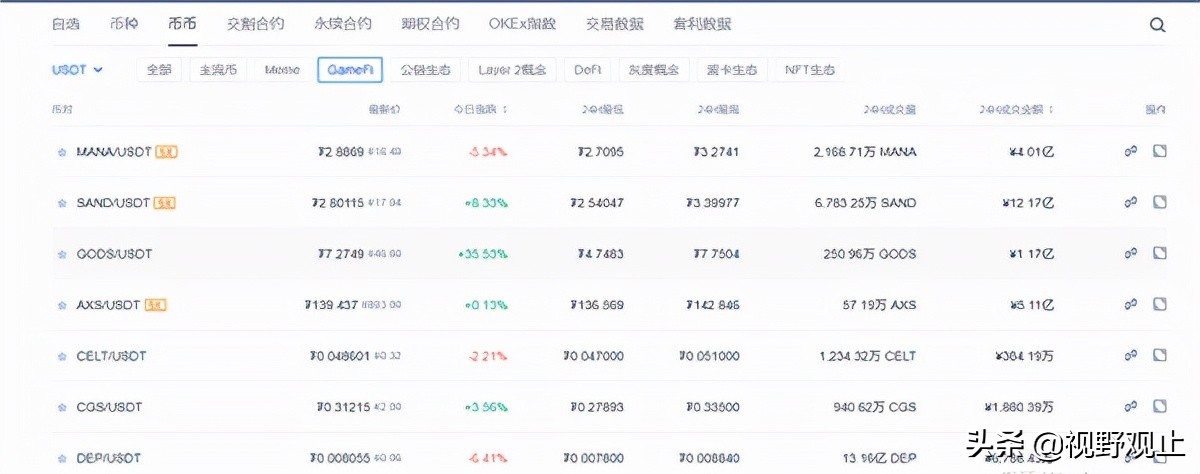Screen dimensions: 1200x474
Task: Favorite AXS/USDT with its star
Action: click(61, 305)
